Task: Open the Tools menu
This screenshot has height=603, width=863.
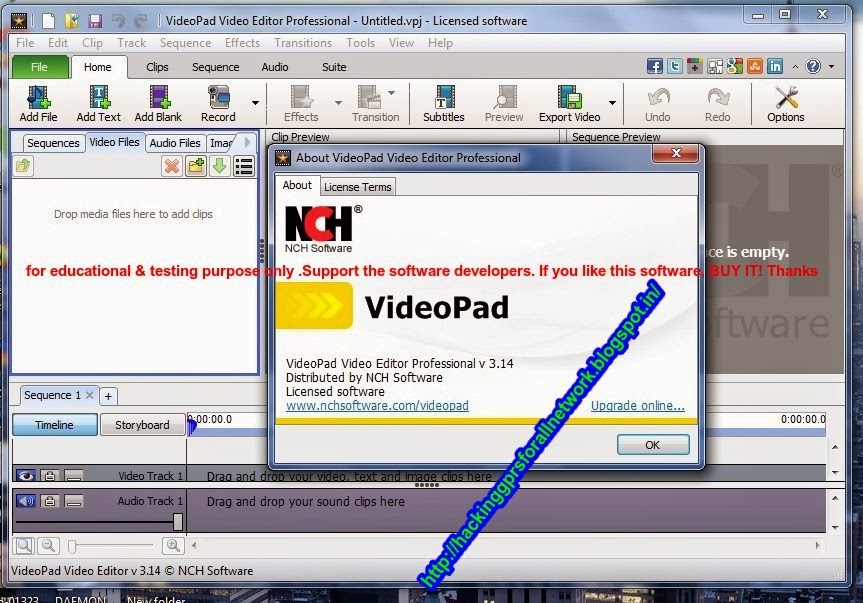Action: tap(361, 43)
